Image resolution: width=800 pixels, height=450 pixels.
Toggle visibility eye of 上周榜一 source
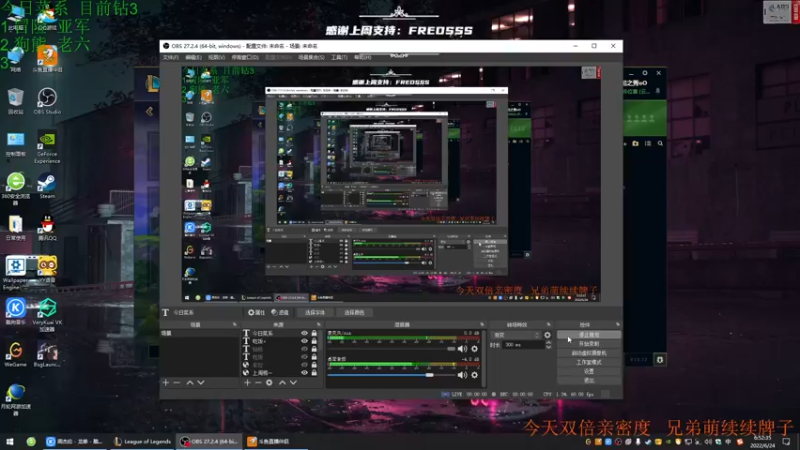[304, 373]
